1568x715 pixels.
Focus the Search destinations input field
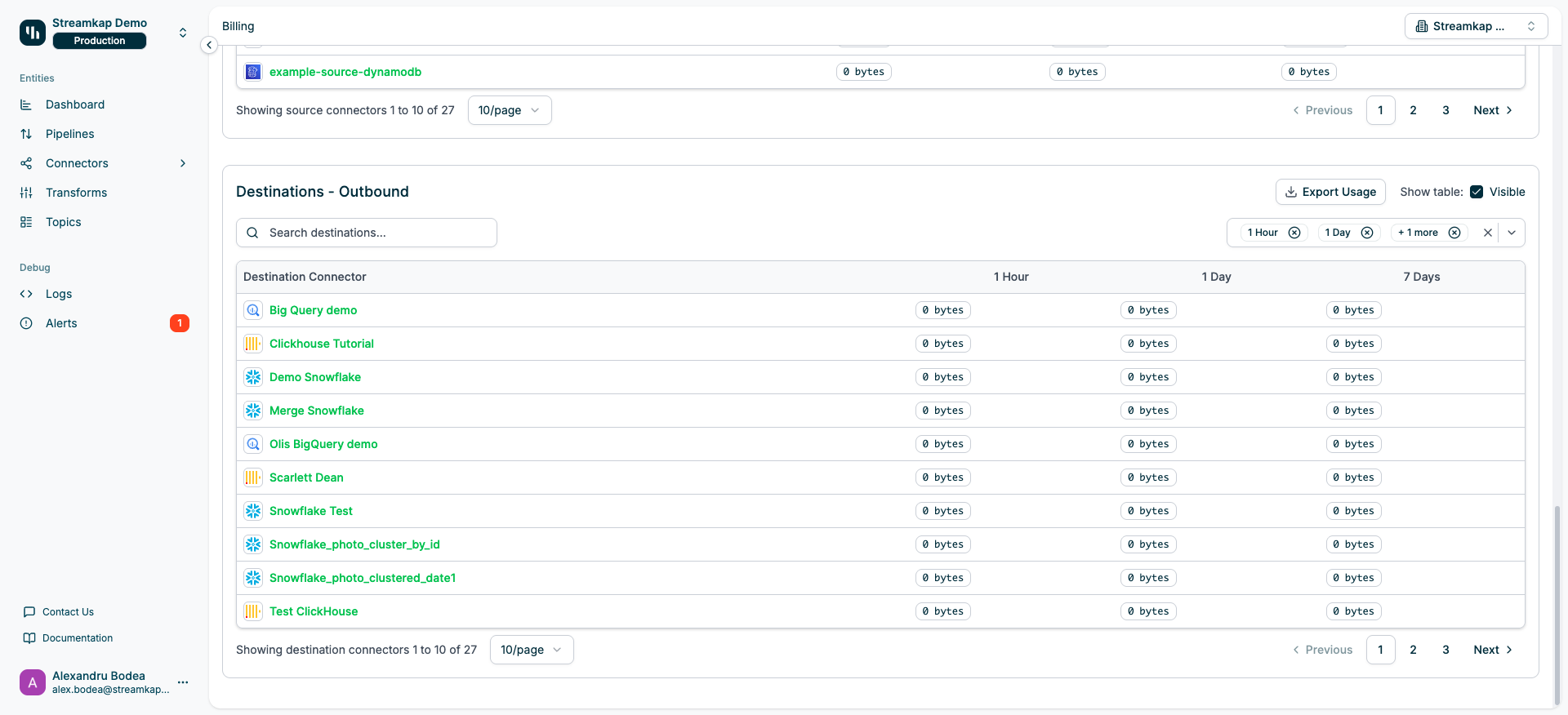[367, 233]
